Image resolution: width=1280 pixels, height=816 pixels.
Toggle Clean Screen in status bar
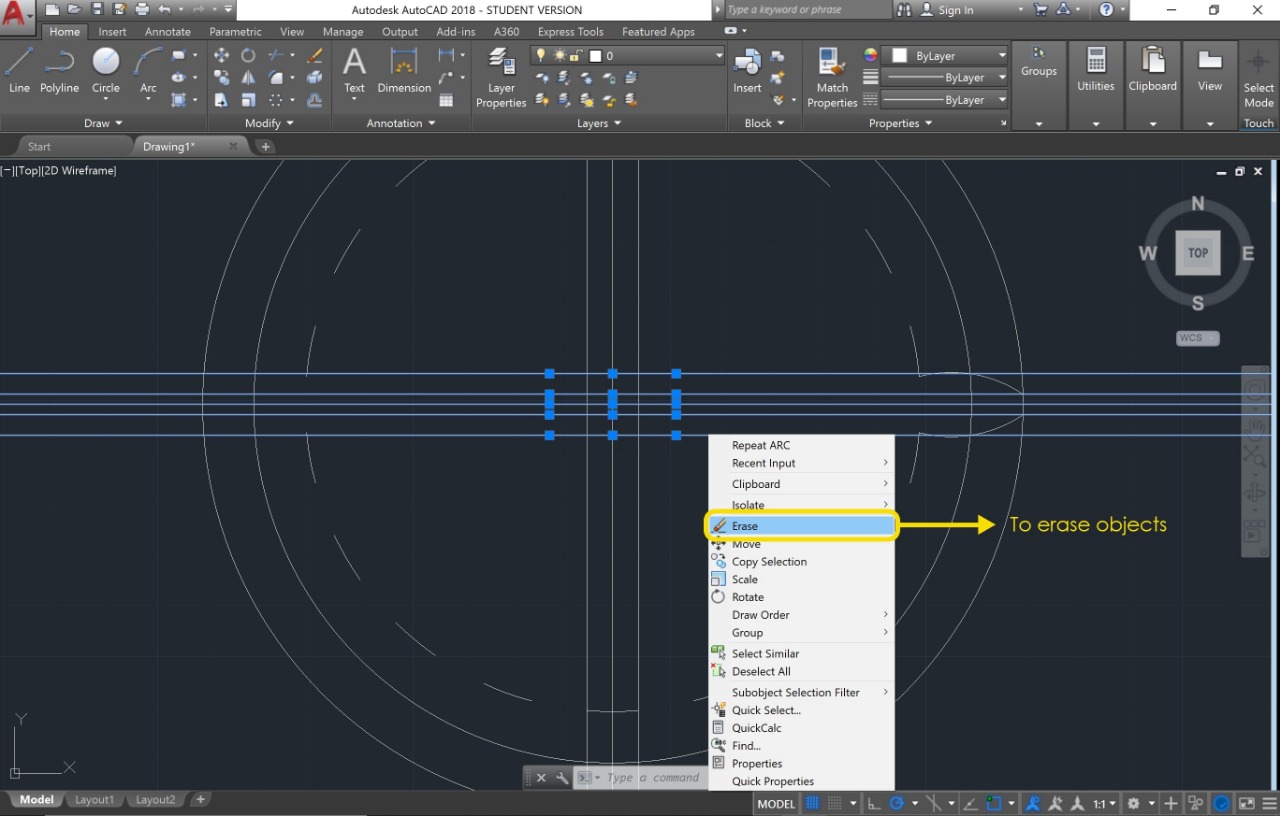coord(1247,803)
